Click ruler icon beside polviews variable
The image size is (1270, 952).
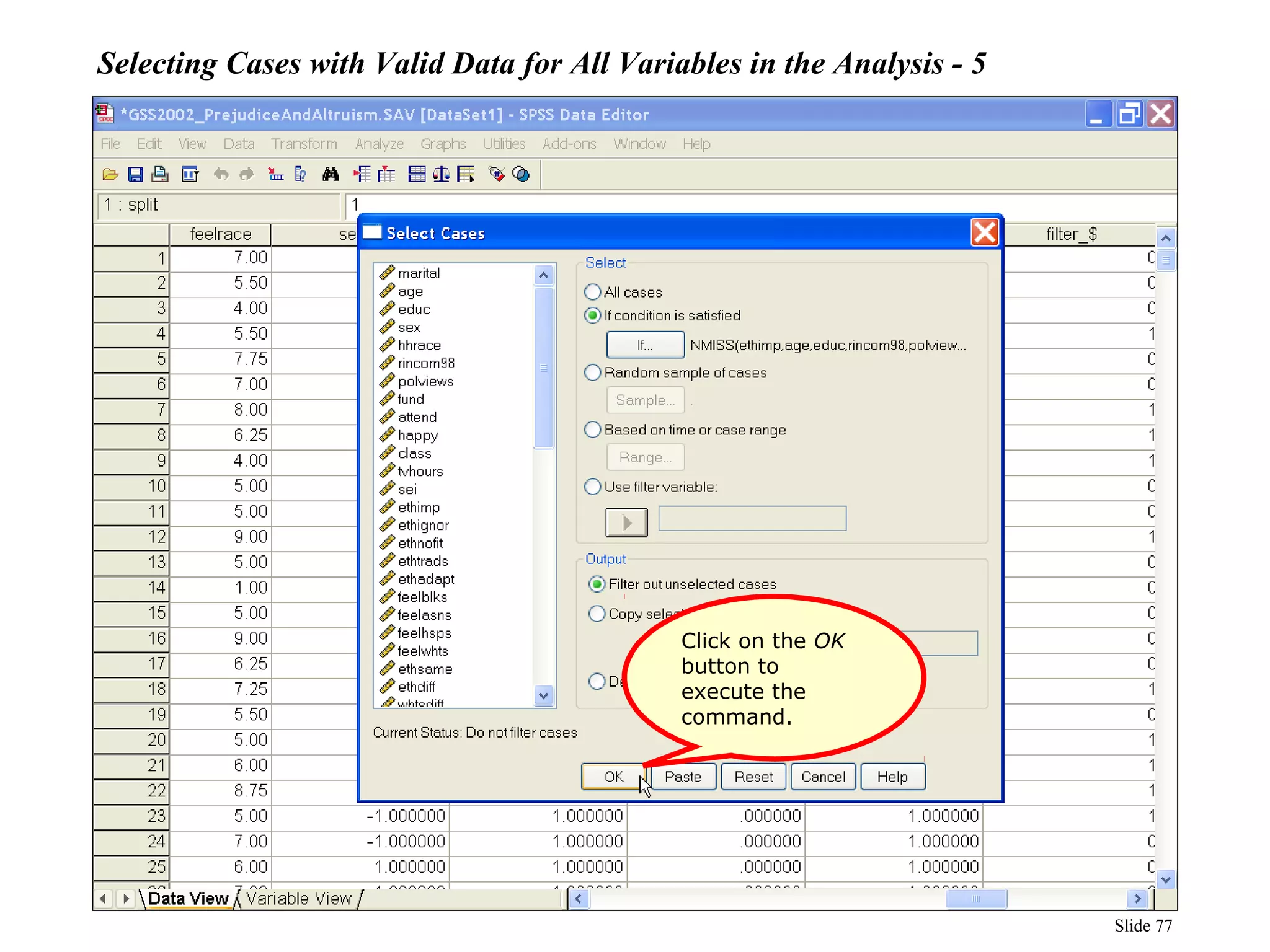point(387,381)
